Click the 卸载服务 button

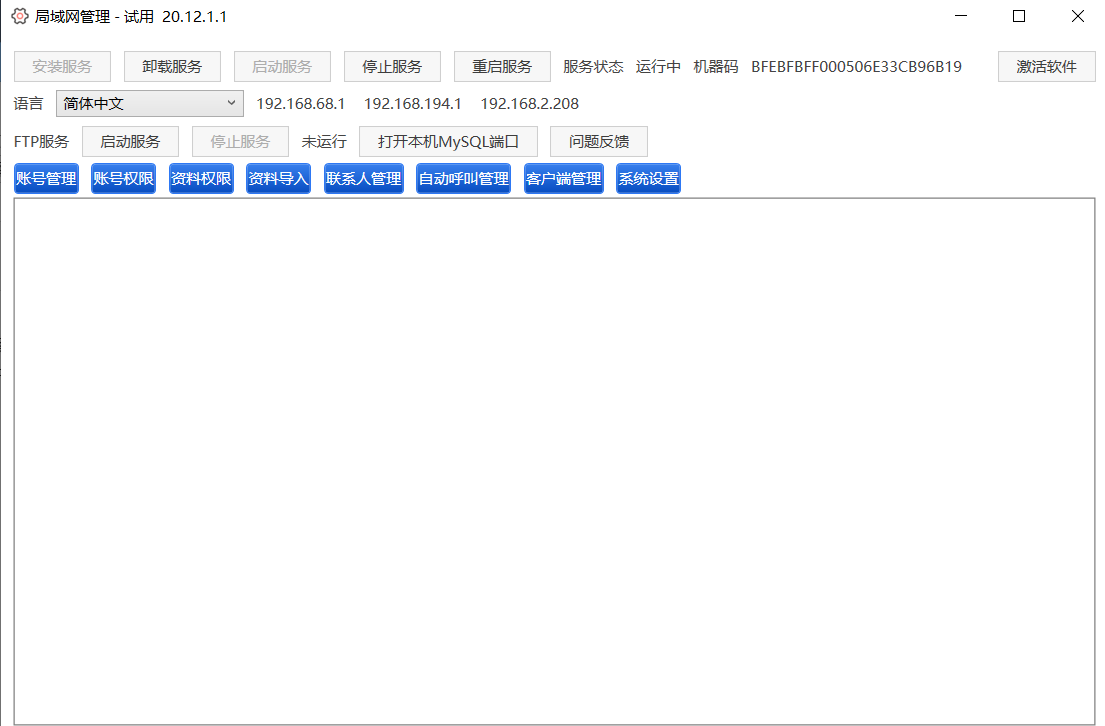[172, 67]
